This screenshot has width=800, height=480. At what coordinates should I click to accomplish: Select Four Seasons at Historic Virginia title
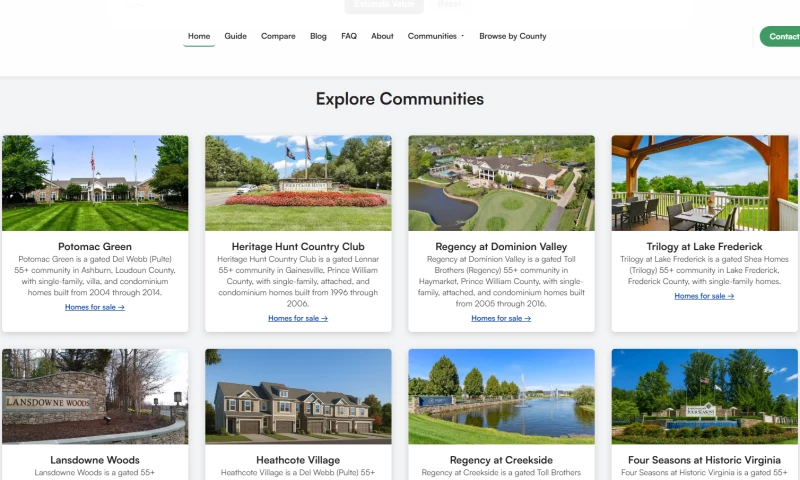(704, 460)
